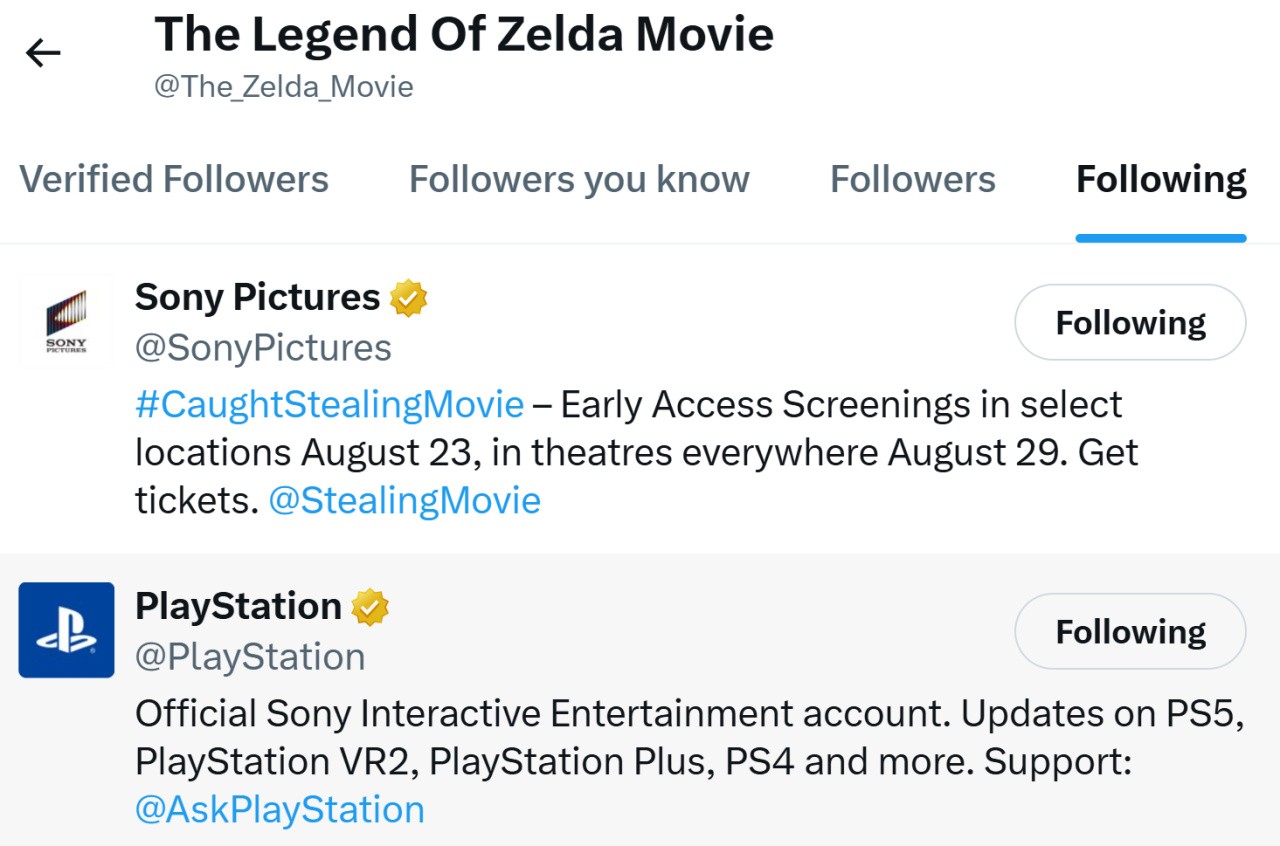
Task: Click PlayStation gold verified badge
Action: [369, 607]
